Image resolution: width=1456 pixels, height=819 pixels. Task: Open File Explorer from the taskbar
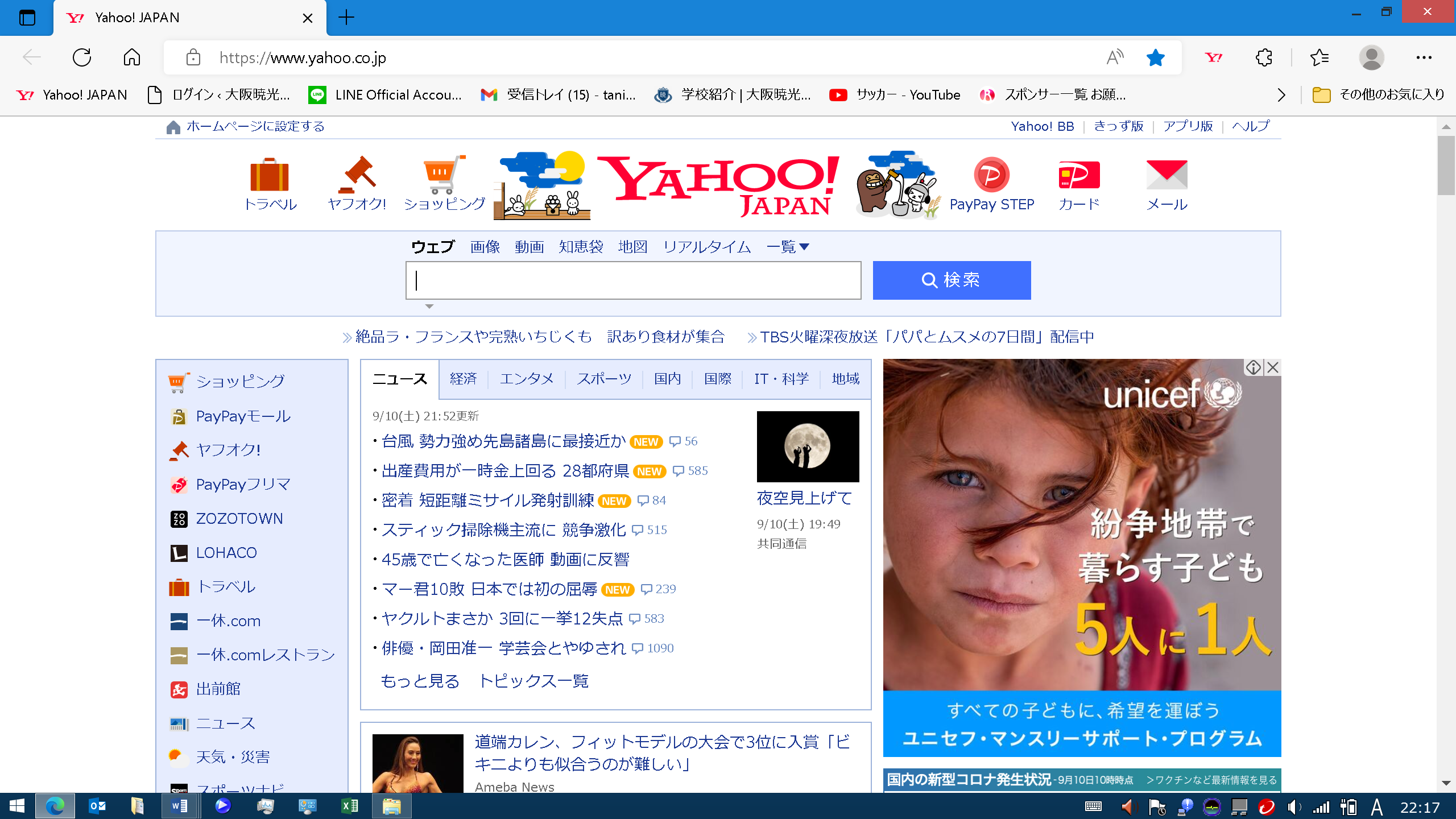click(391, 806)
